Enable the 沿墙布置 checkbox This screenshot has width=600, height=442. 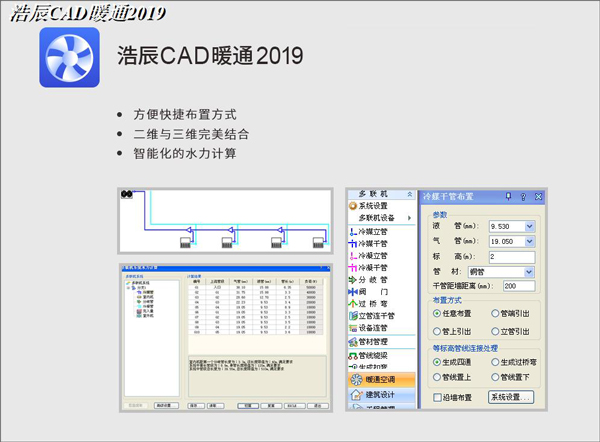(437, 398)
